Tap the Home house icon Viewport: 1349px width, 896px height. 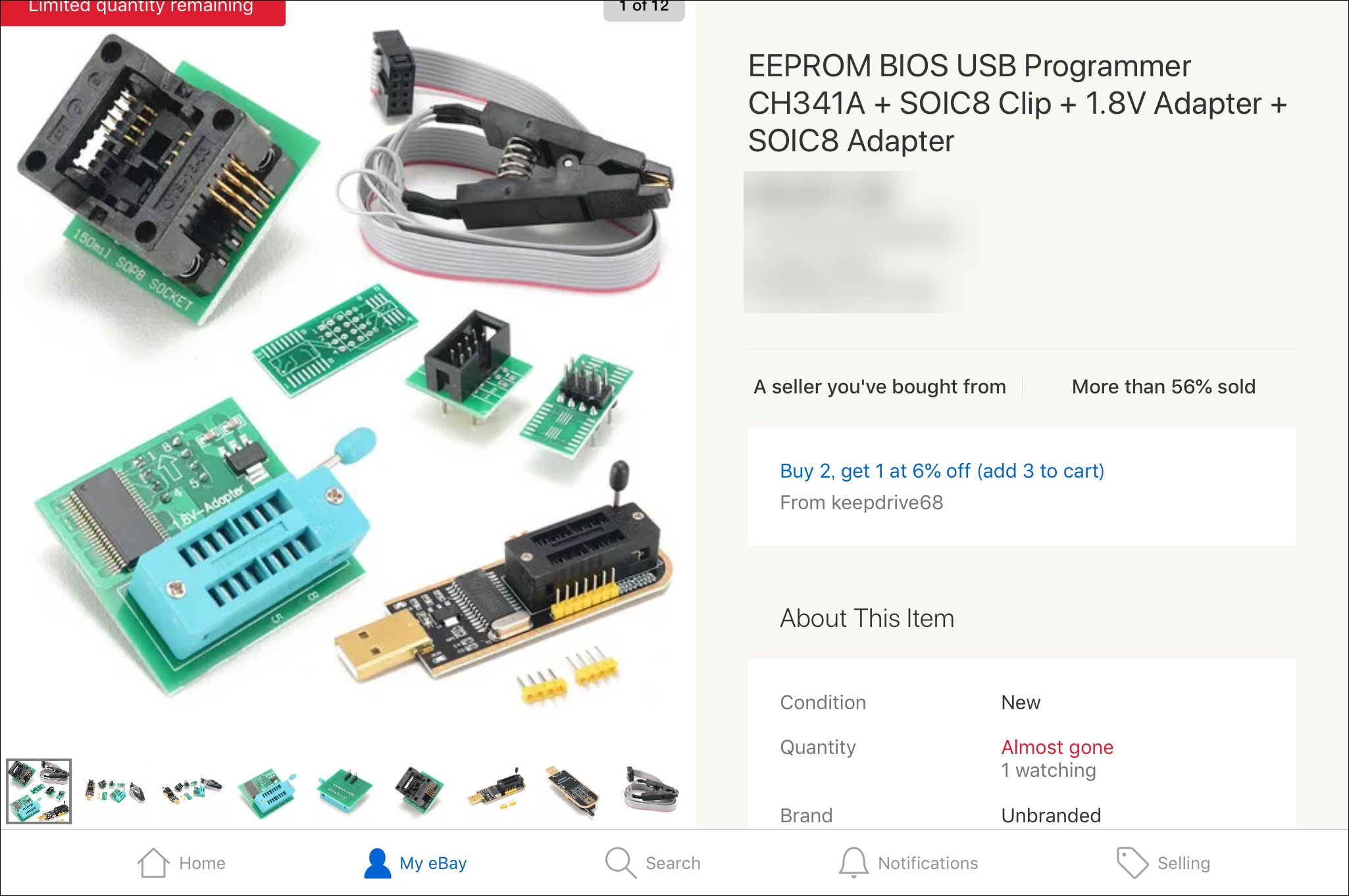[x=153, y=862]
